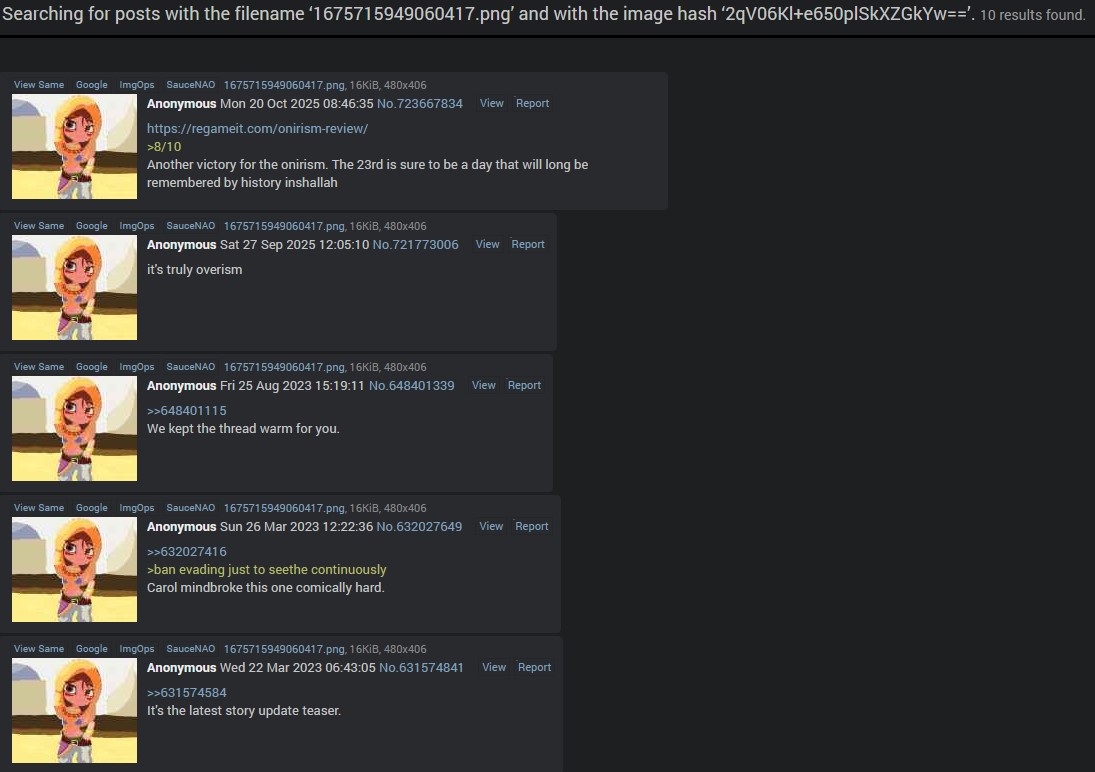Click SauceNAO on the fourth post

191,508
